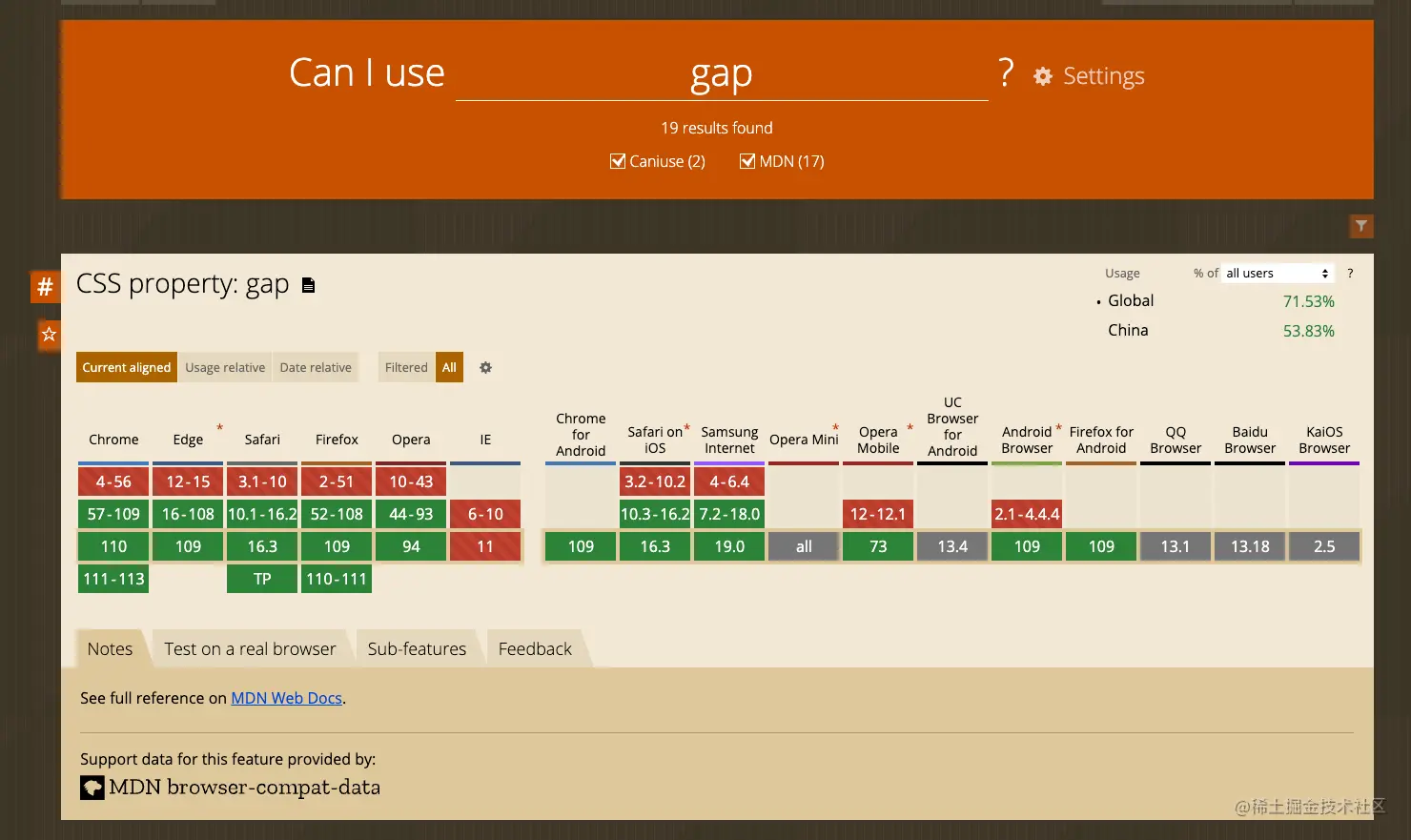Select KaiOS Browser 2.5 cell
Image resolution: width=1411 pixels, height=840 pixels.
[x=1324, y=546]
